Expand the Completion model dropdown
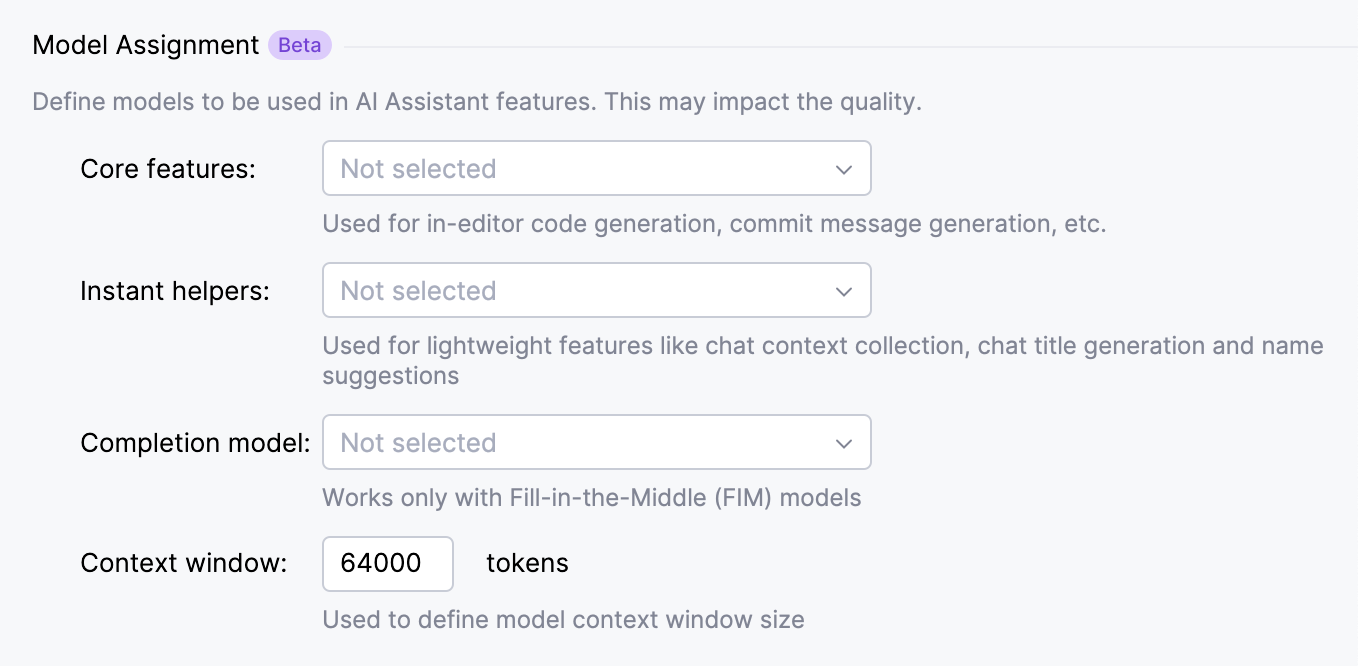The height and width of the screenshot is (666, 1358). tap(595, 443)
